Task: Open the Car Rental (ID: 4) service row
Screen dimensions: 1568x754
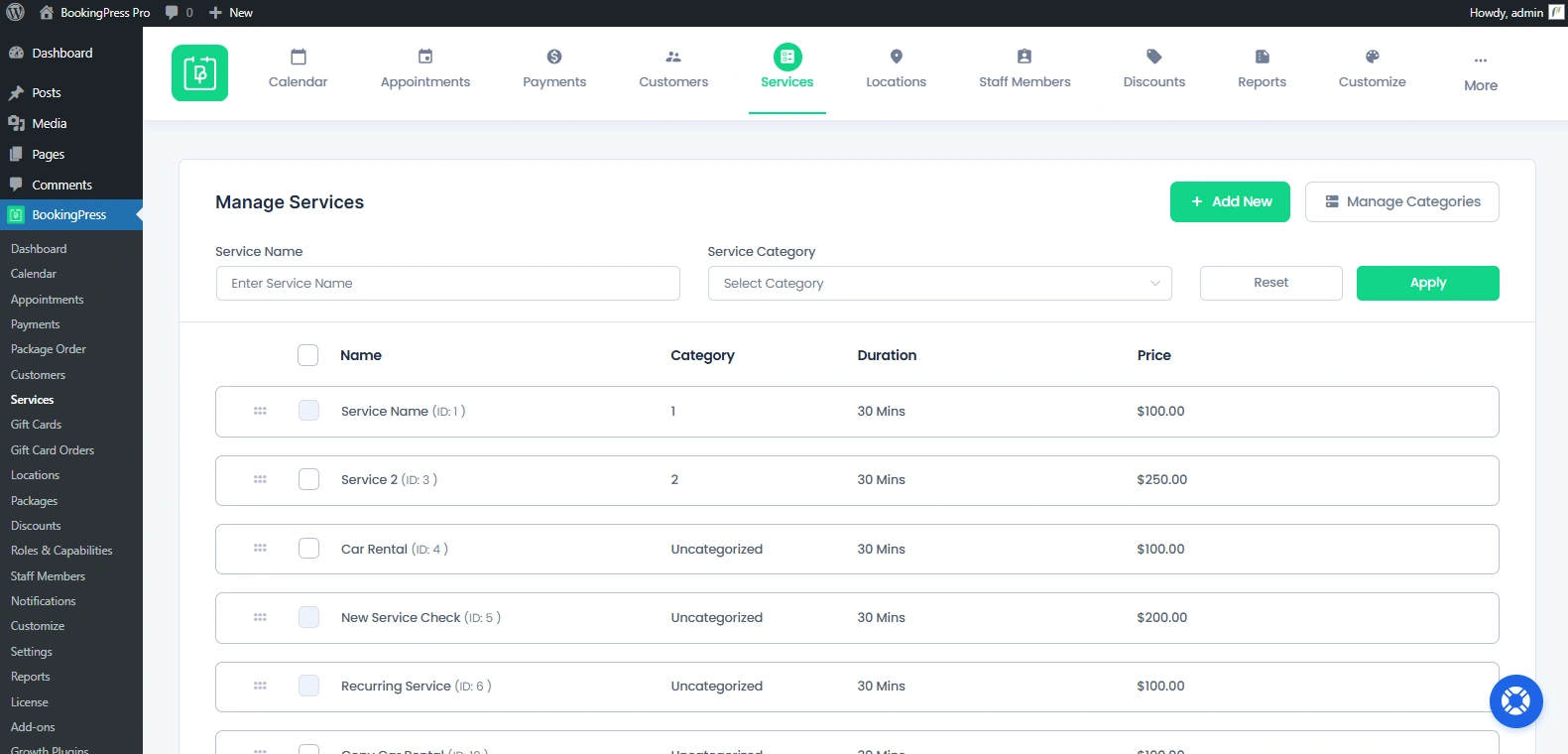Action: pos(857,549)
